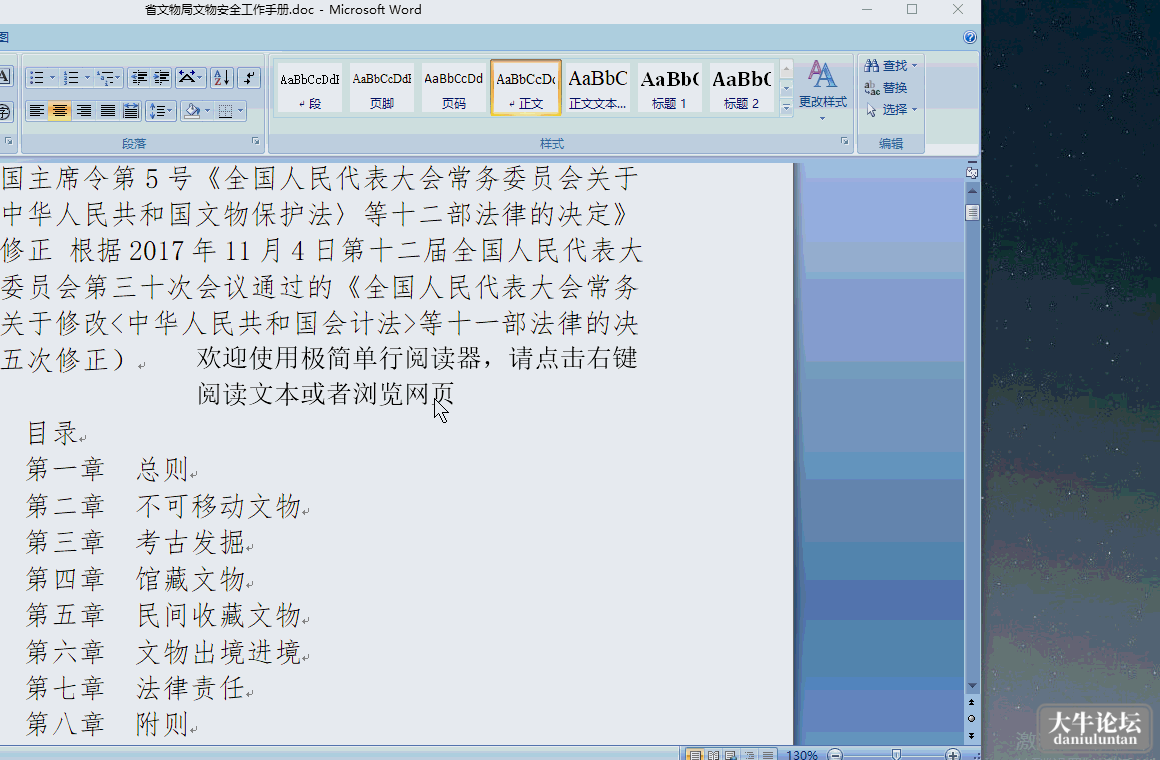Click the multilevel list icon

[x=107, y=78]
